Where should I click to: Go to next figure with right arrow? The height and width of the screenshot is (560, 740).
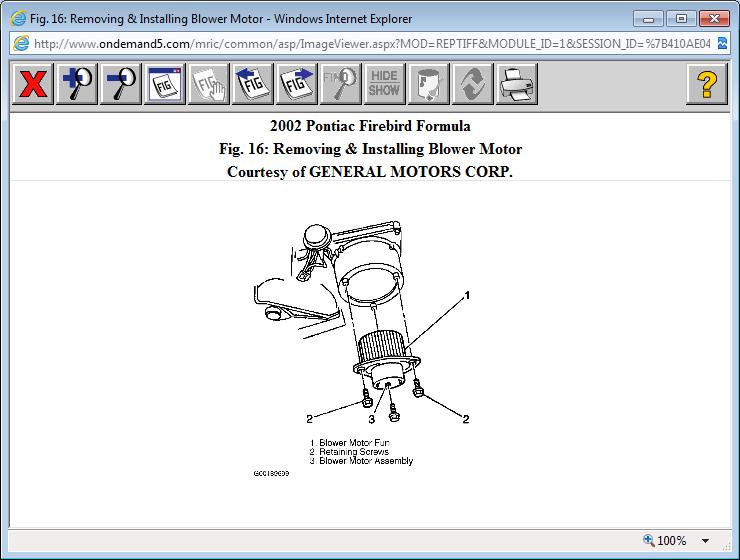tap(296, 84)
